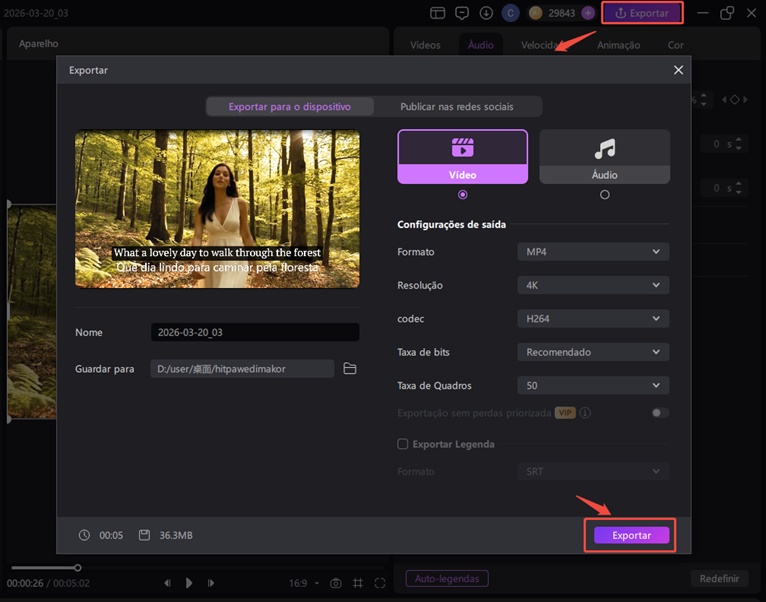Toggle Exportação sem perdas priorizada switch
The width and height of the screenshot is (766, 602).
tap(660, 413)
